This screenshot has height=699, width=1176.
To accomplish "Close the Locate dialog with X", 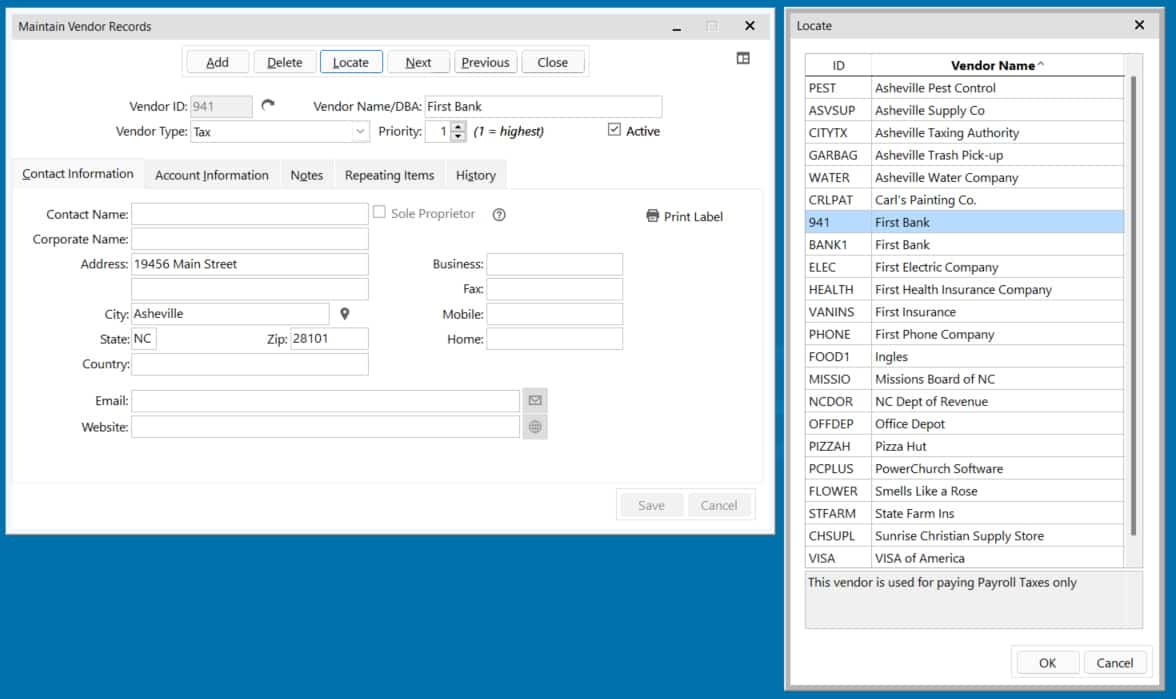I will point(1139,25).
